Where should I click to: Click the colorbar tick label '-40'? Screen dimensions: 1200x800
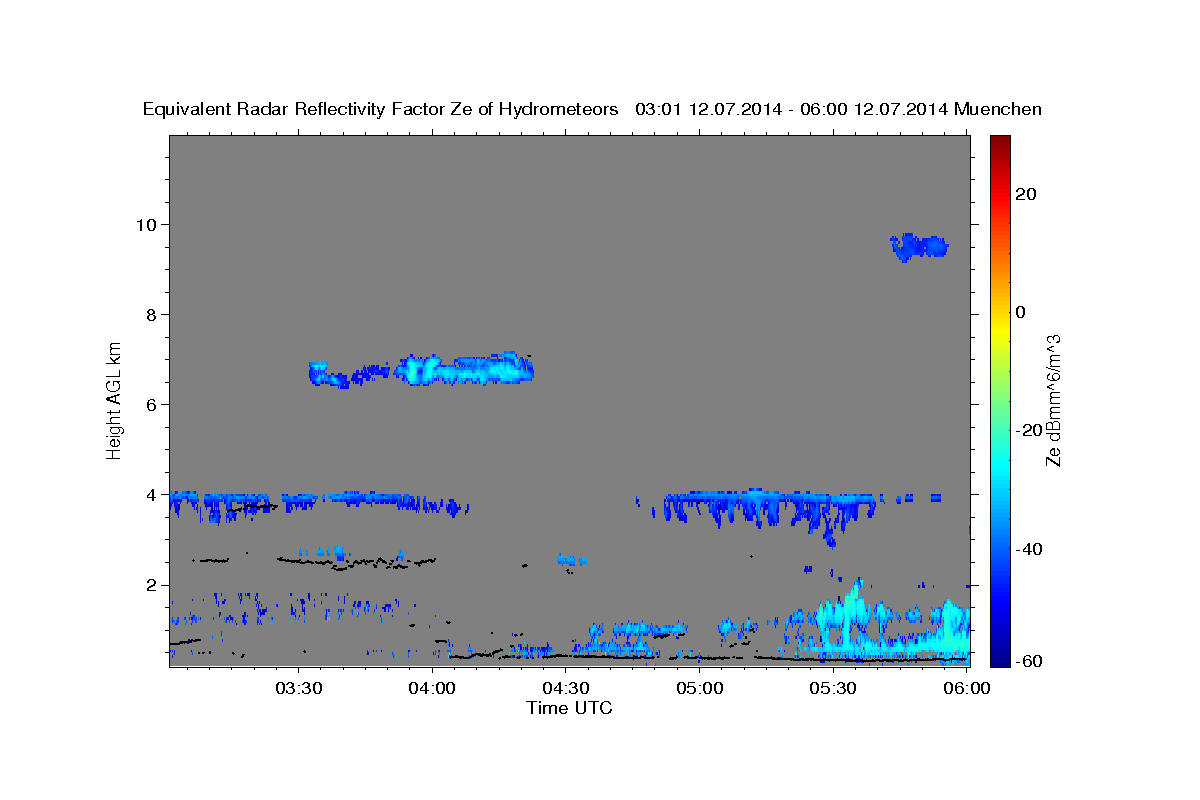pos(1028,548)
